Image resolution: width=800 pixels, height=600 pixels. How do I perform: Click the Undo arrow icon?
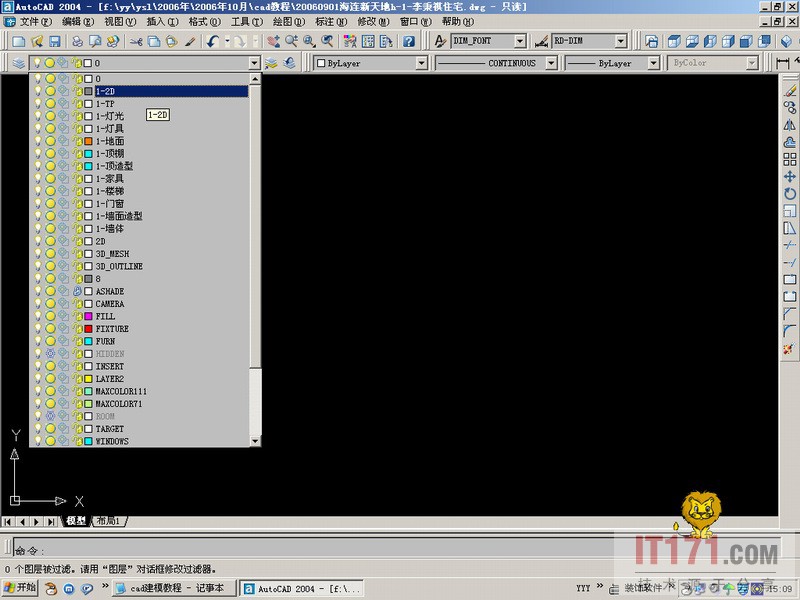click(212, 41)
